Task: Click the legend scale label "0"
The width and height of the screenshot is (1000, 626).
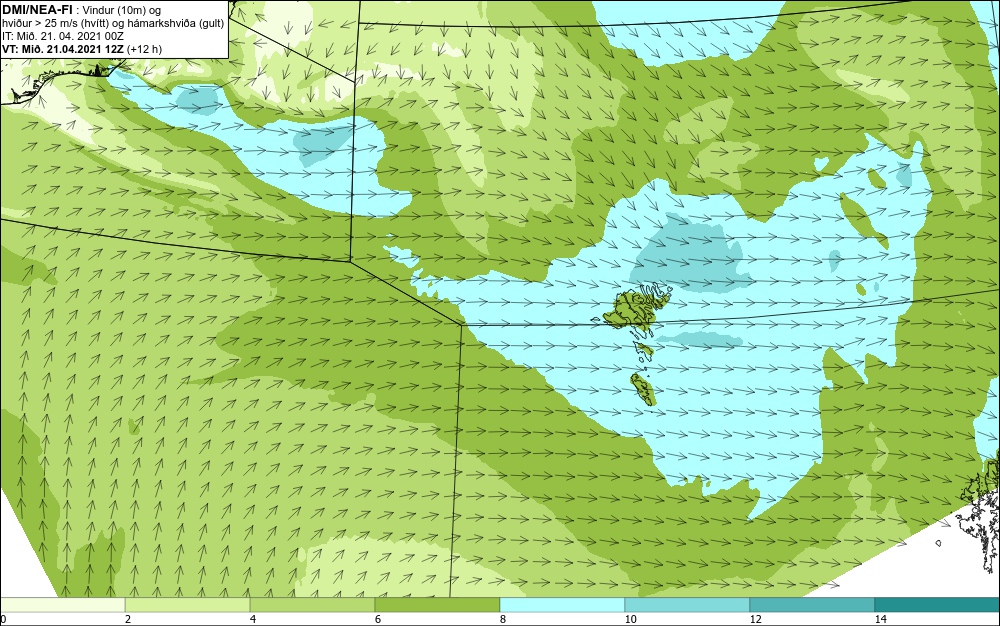Action: point(3,619)
